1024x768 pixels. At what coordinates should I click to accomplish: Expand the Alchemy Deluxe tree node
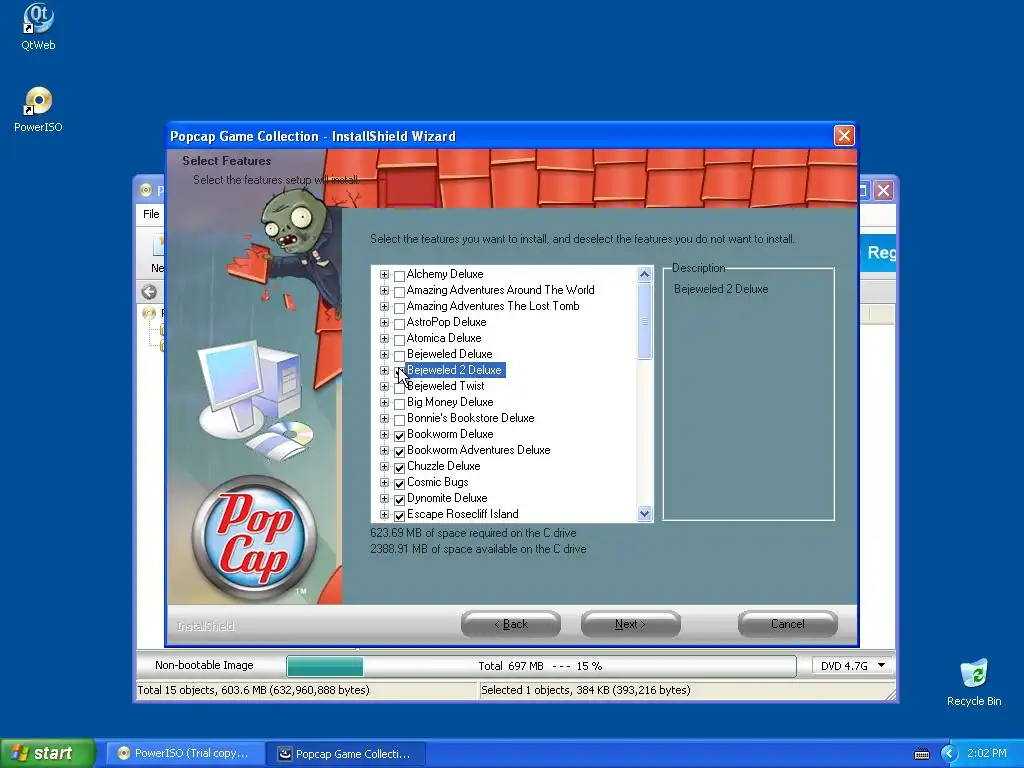384,274
